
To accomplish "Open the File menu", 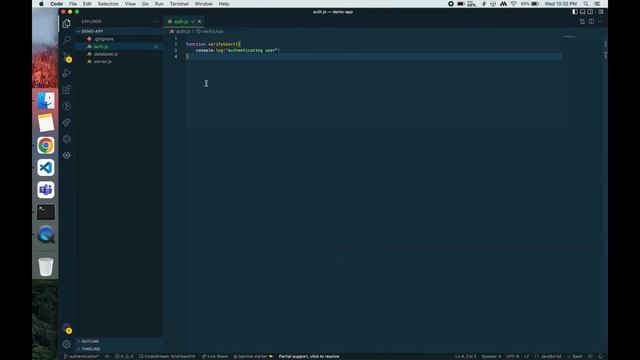I will 73,4.
